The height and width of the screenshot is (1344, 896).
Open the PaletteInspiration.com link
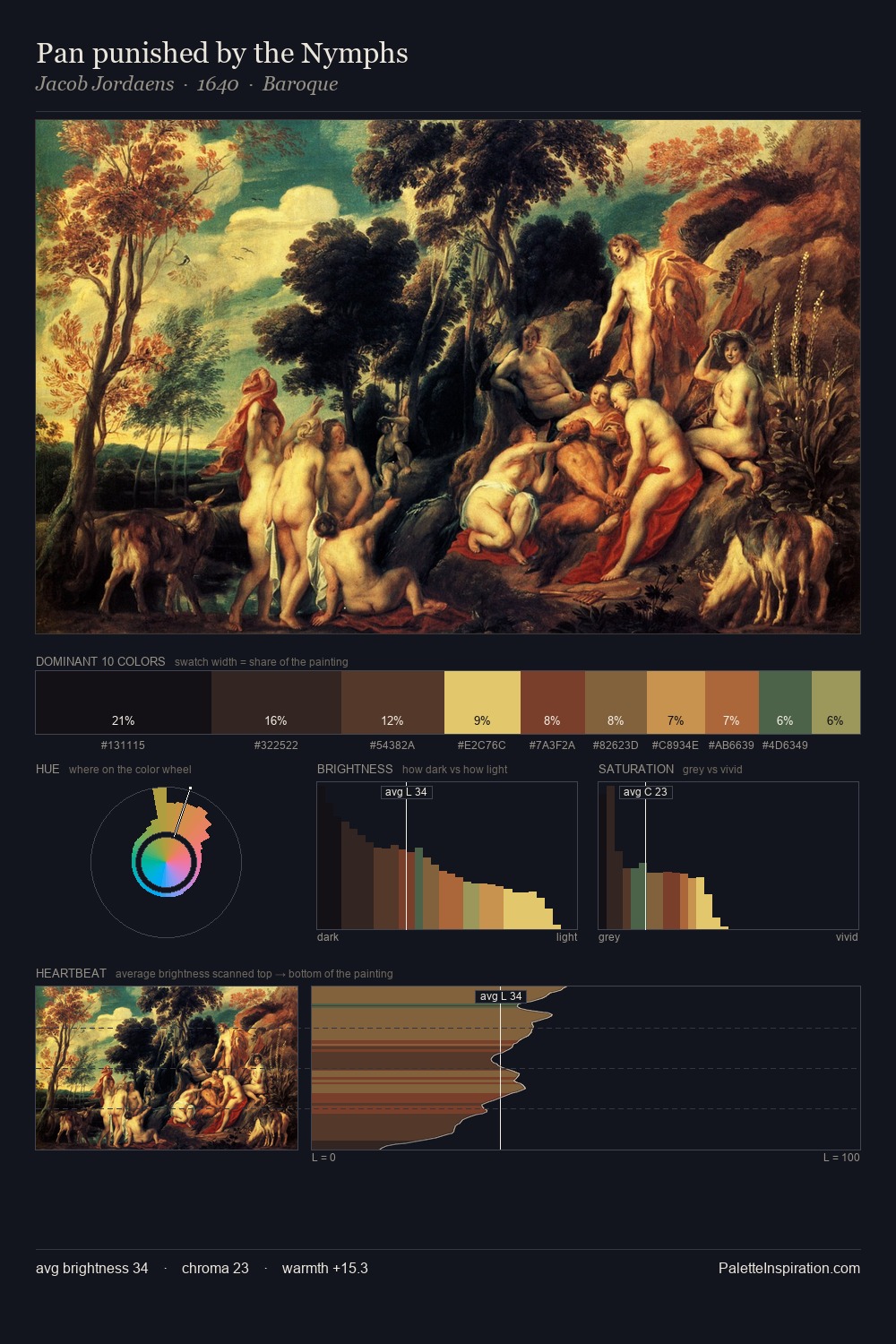[789, 1269]
